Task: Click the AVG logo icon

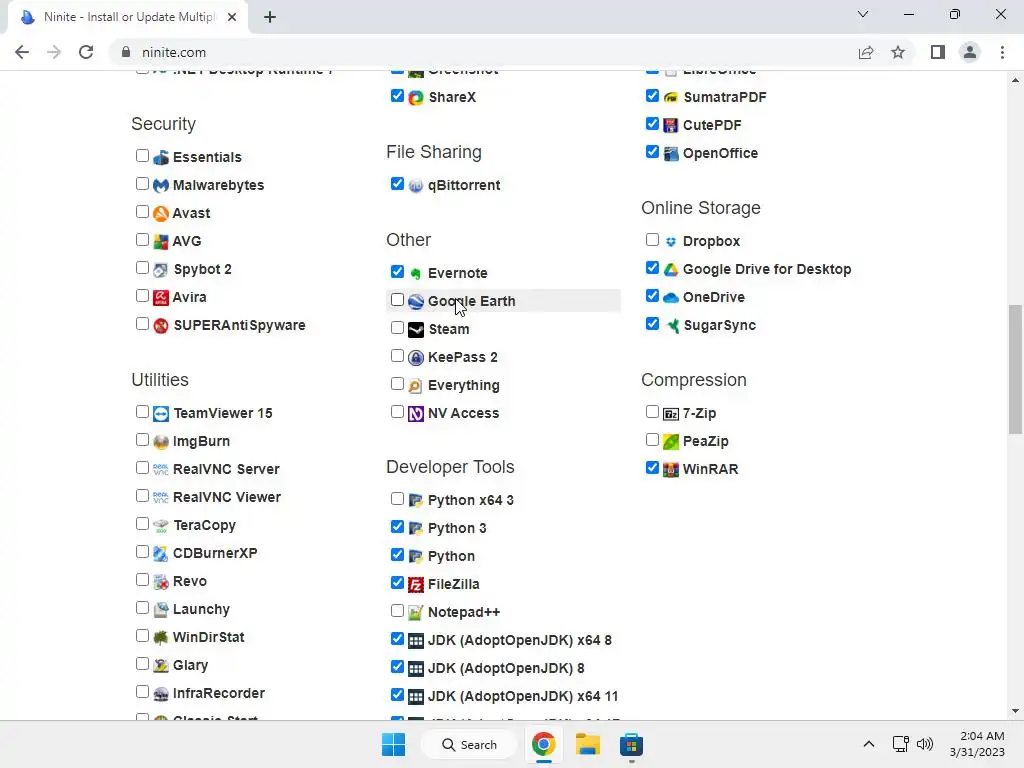Action: (161, 242)
